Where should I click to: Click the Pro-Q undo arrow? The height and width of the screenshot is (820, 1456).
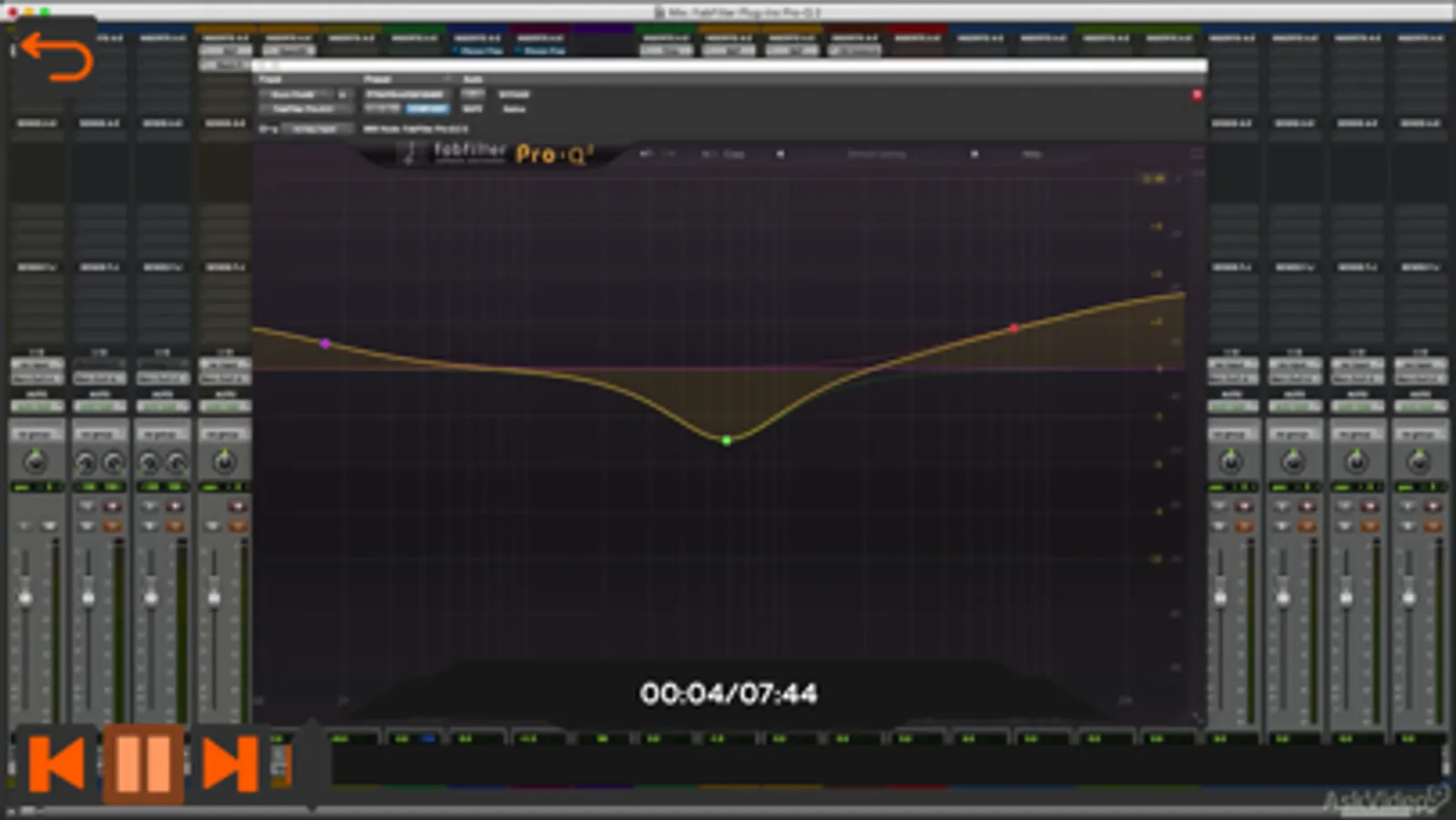click(x=646, y=154)
